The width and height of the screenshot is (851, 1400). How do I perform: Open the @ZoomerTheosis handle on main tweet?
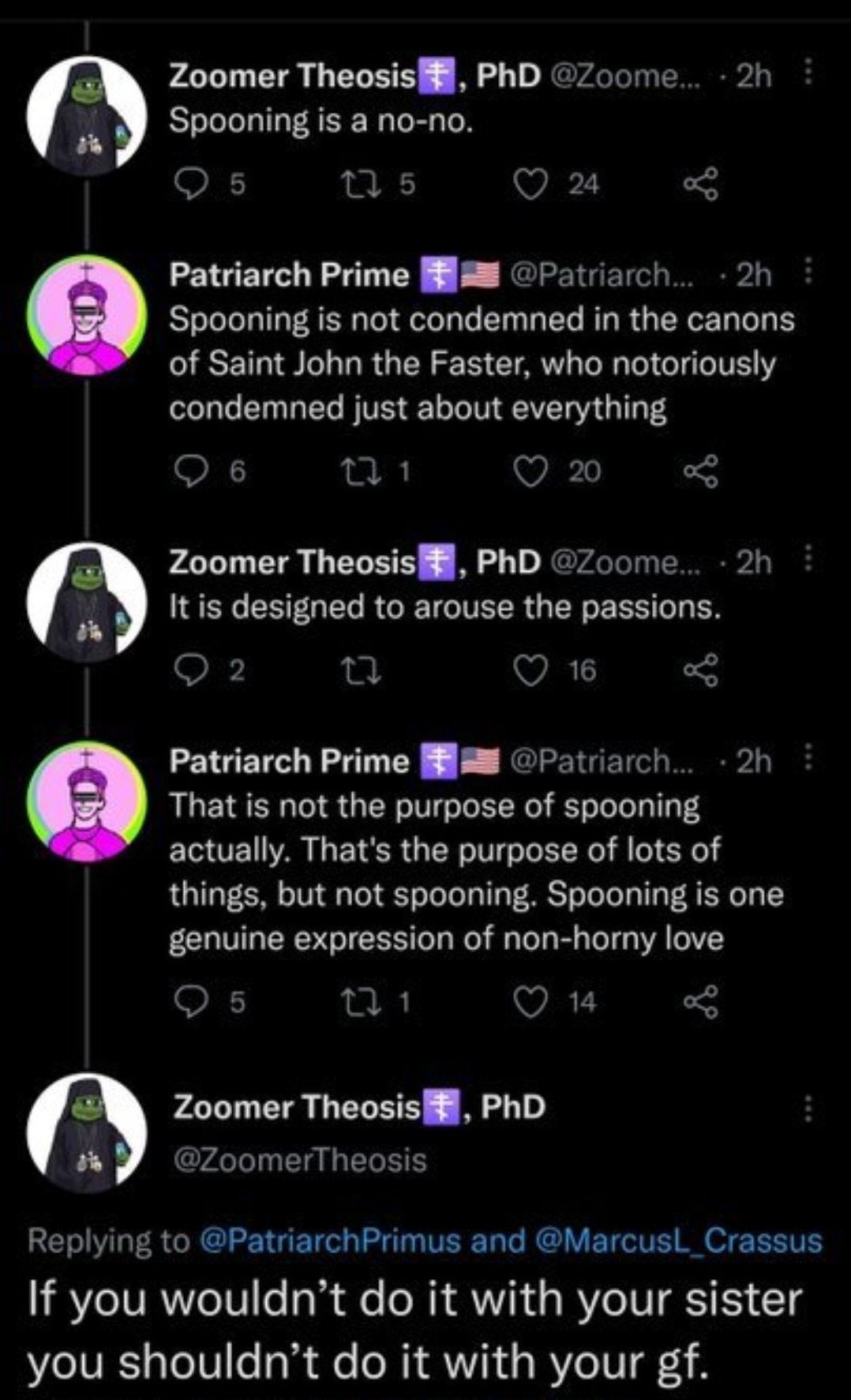point(300,1160)
